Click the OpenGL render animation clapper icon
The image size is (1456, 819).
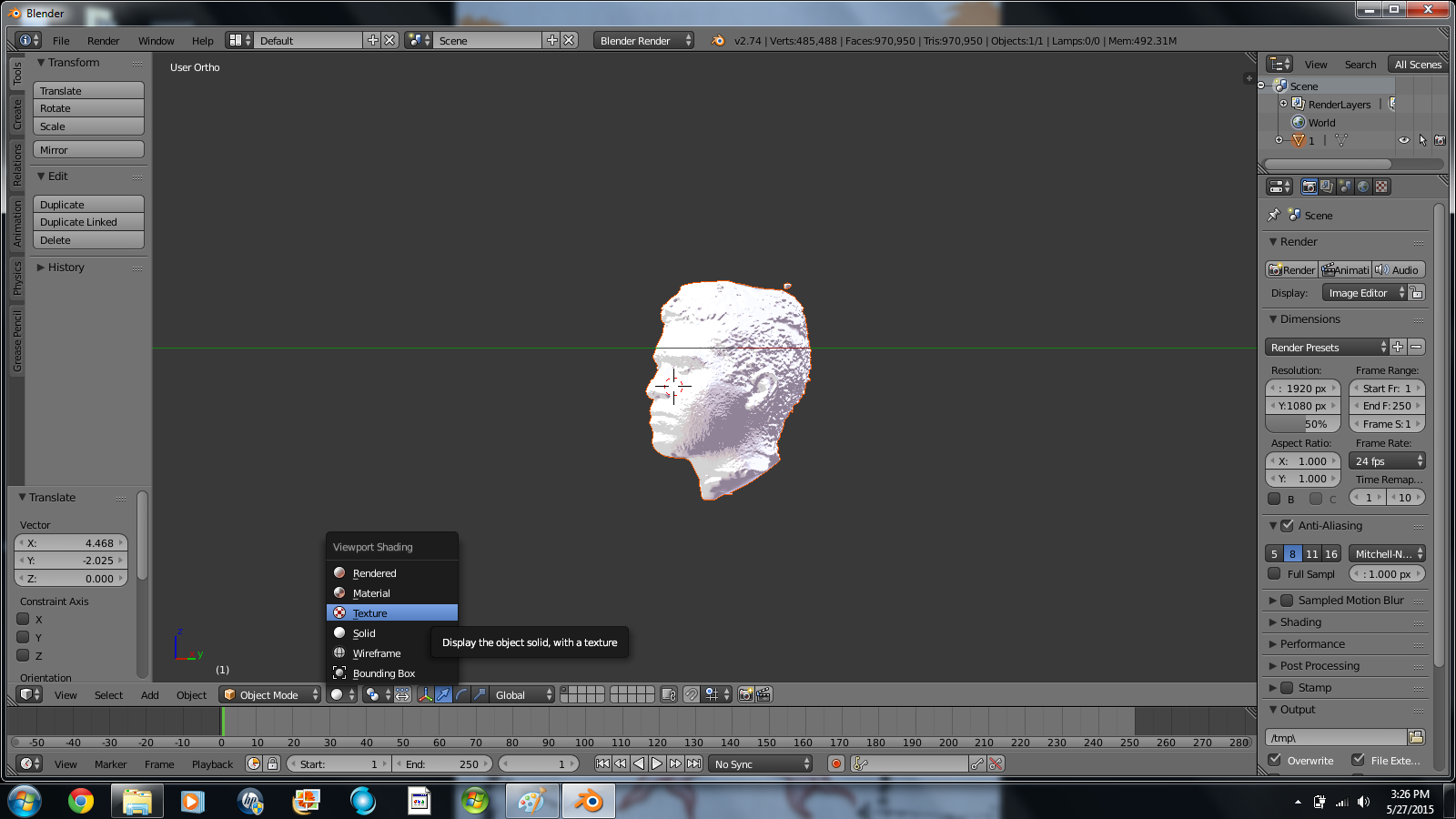(763, 694)
